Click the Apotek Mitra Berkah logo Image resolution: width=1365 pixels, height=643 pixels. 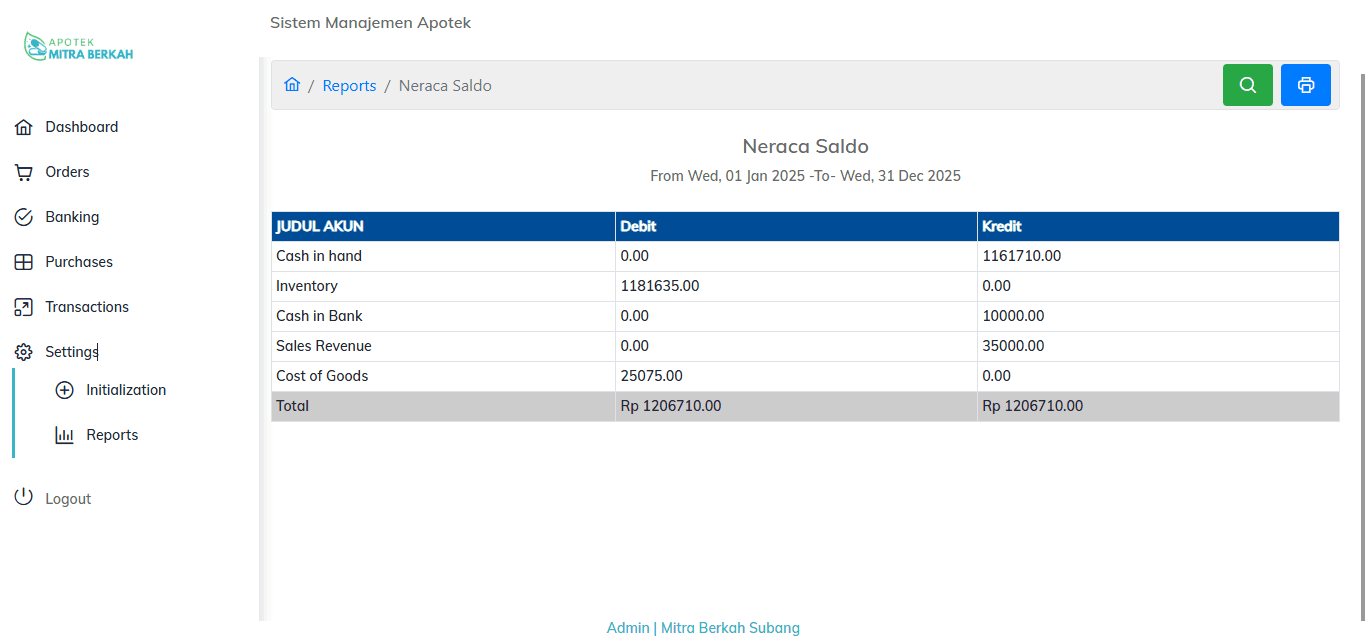click(x=78, y=47)
